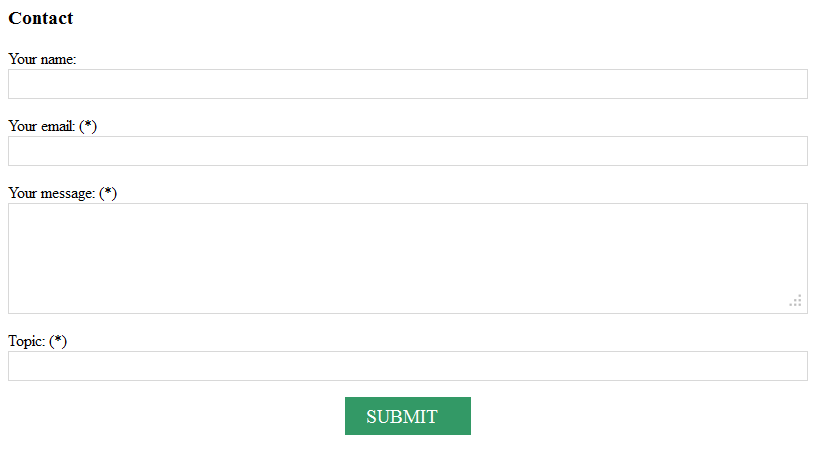Click the word "name" in the first label

tap(58, 59)
